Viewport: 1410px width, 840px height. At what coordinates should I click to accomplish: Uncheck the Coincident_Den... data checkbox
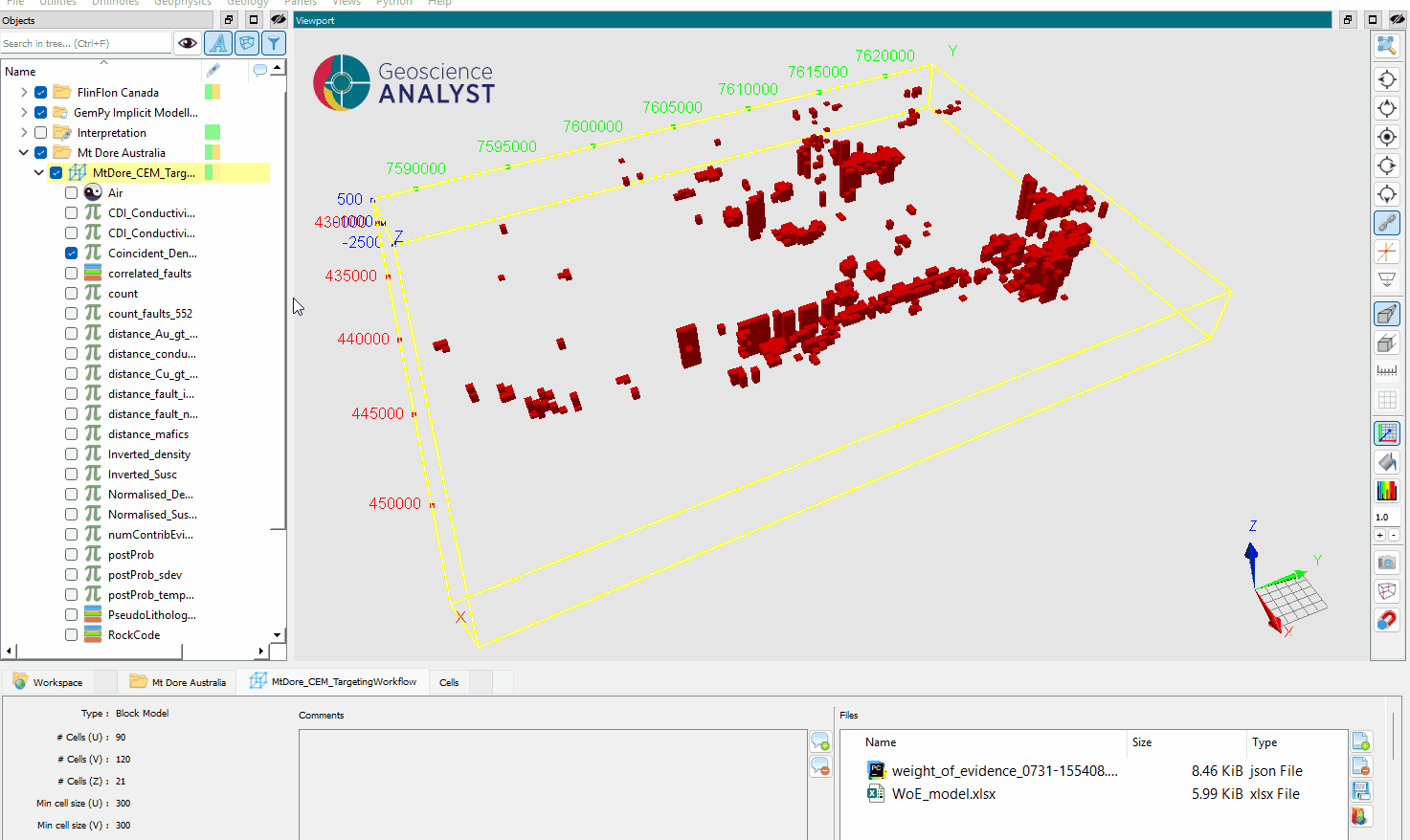[72, 254]
